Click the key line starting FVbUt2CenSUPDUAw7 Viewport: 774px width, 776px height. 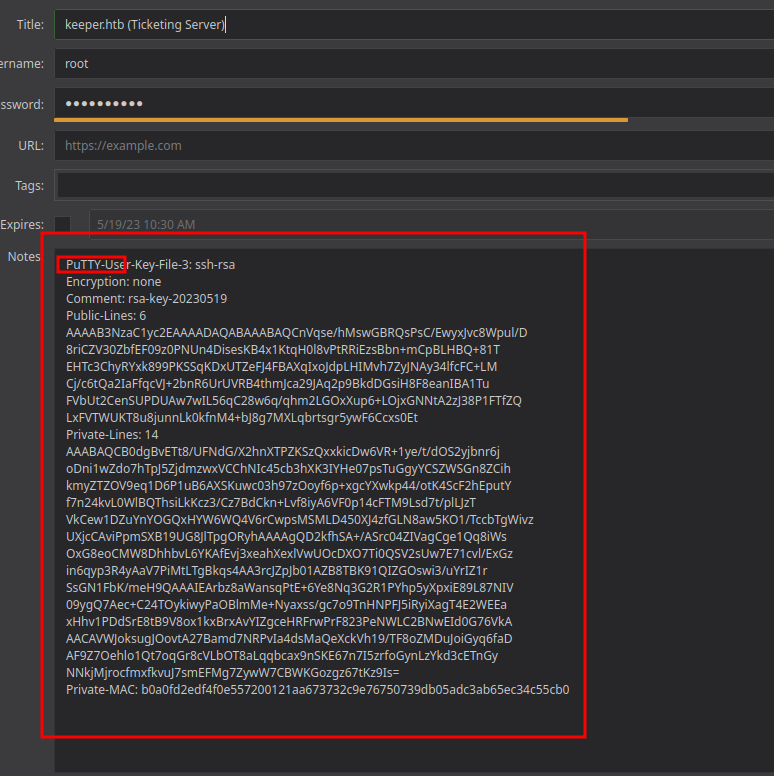click(x=294, y=400)
